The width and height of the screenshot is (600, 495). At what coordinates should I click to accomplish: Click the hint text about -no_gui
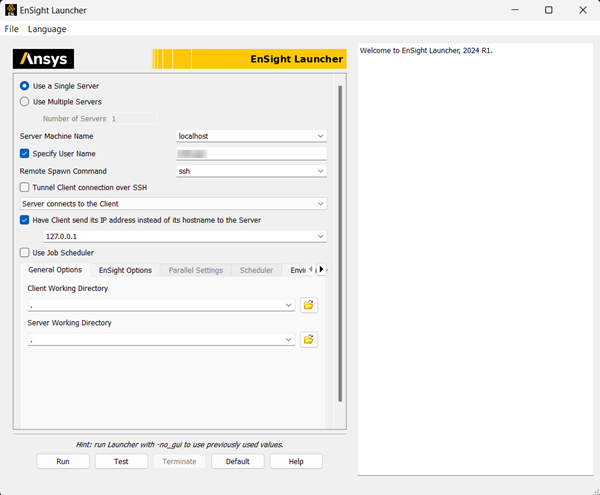[179, 445]
